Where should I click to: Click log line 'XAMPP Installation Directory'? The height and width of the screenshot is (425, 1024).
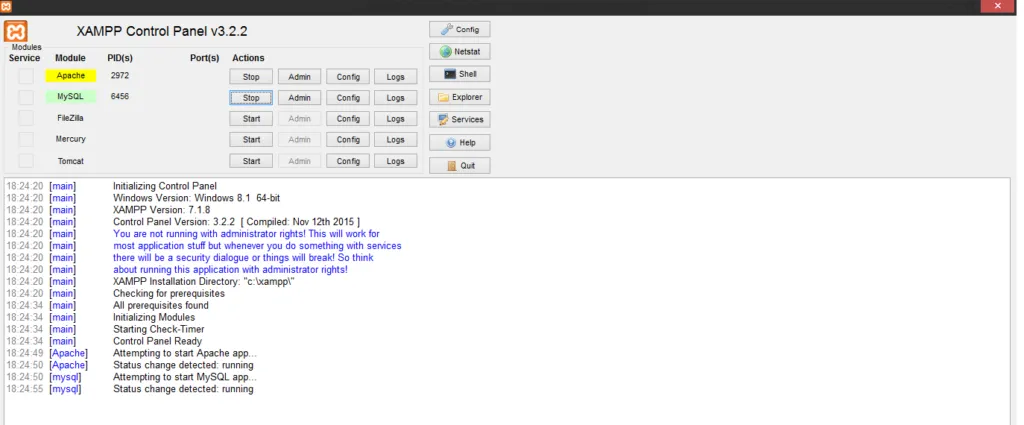204,281
